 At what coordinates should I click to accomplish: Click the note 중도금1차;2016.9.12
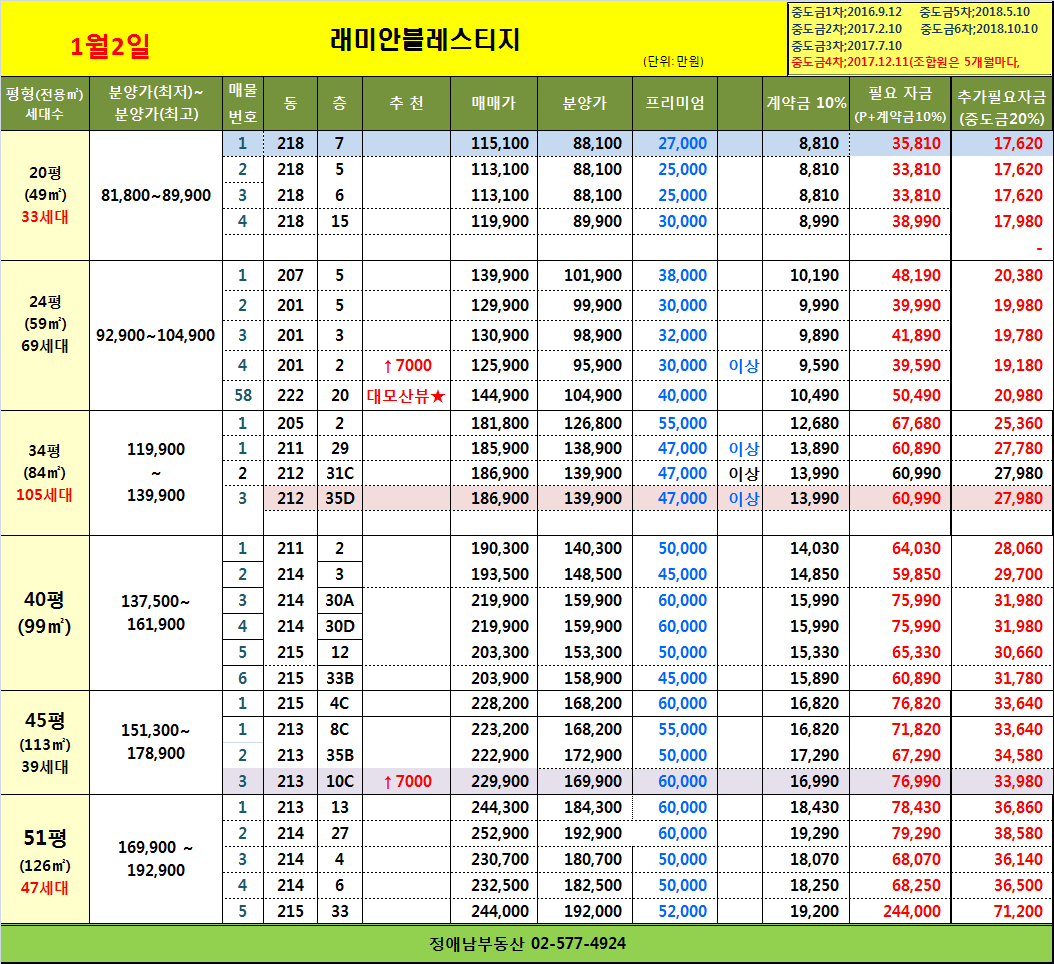846,12
